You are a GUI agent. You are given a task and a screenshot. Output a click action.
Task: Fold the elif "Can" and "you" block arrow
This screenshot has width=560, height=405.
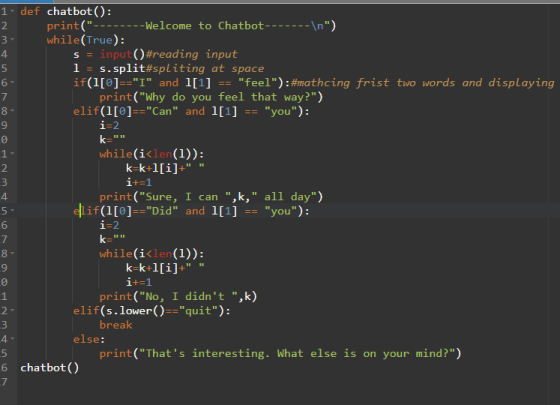point(12,111)
